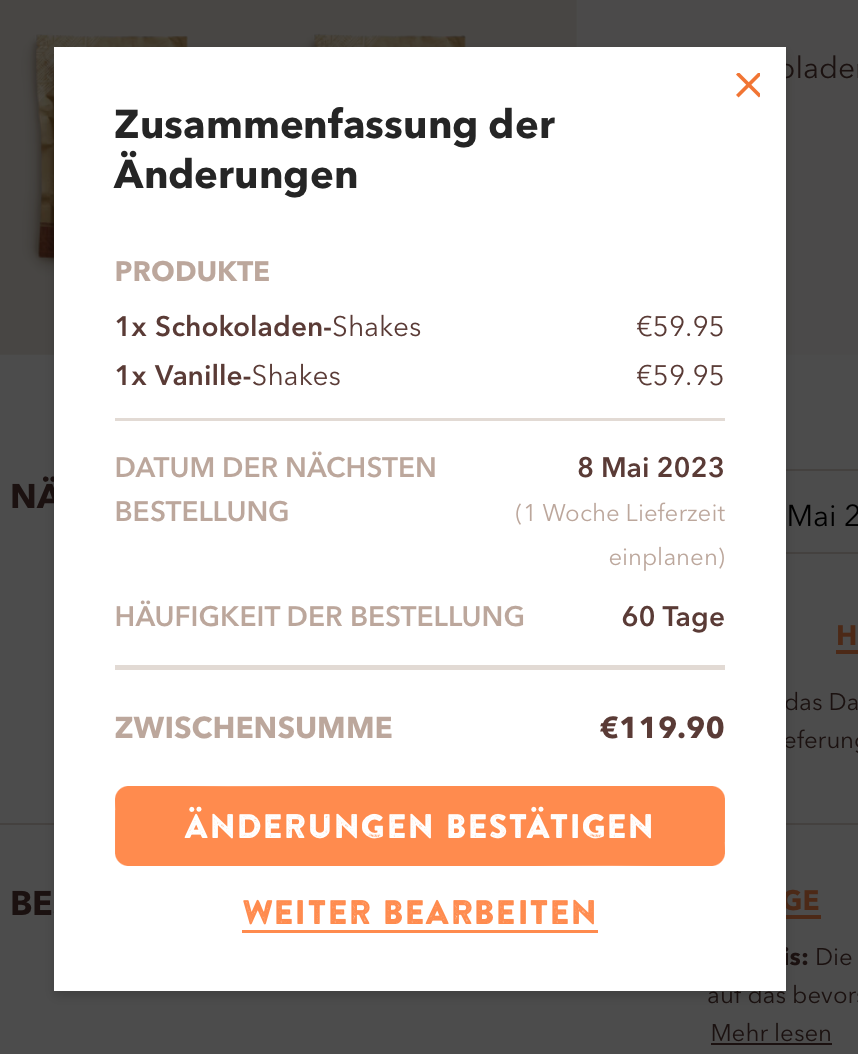Viewport: 858px width, 1054px height.
Task: Click the 60 Tage order frequency value
Action: [672, 617]
